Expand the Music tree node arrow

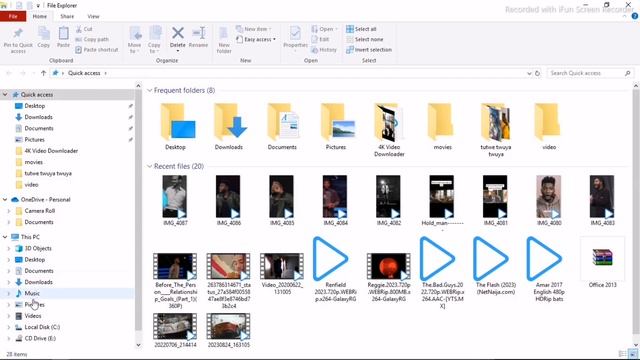pyautogui.click(x=9, y=293)
